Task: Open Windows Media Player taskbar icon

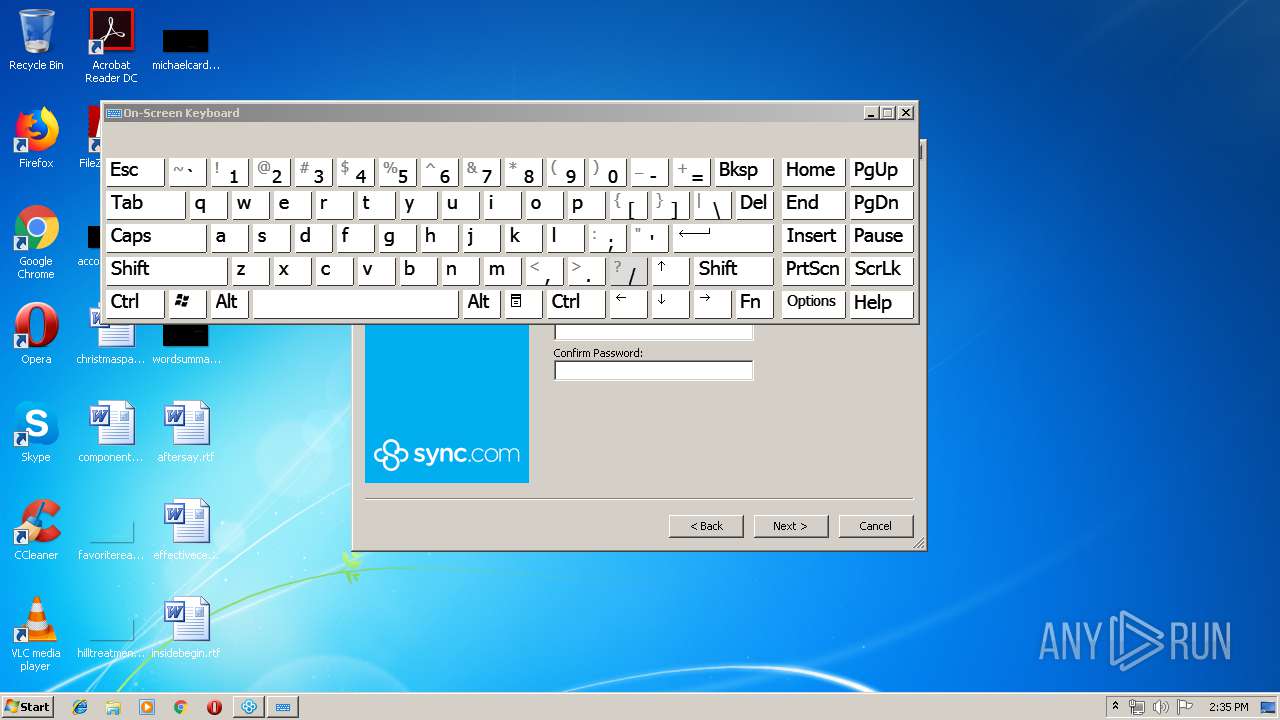Action: coord(147,707)
